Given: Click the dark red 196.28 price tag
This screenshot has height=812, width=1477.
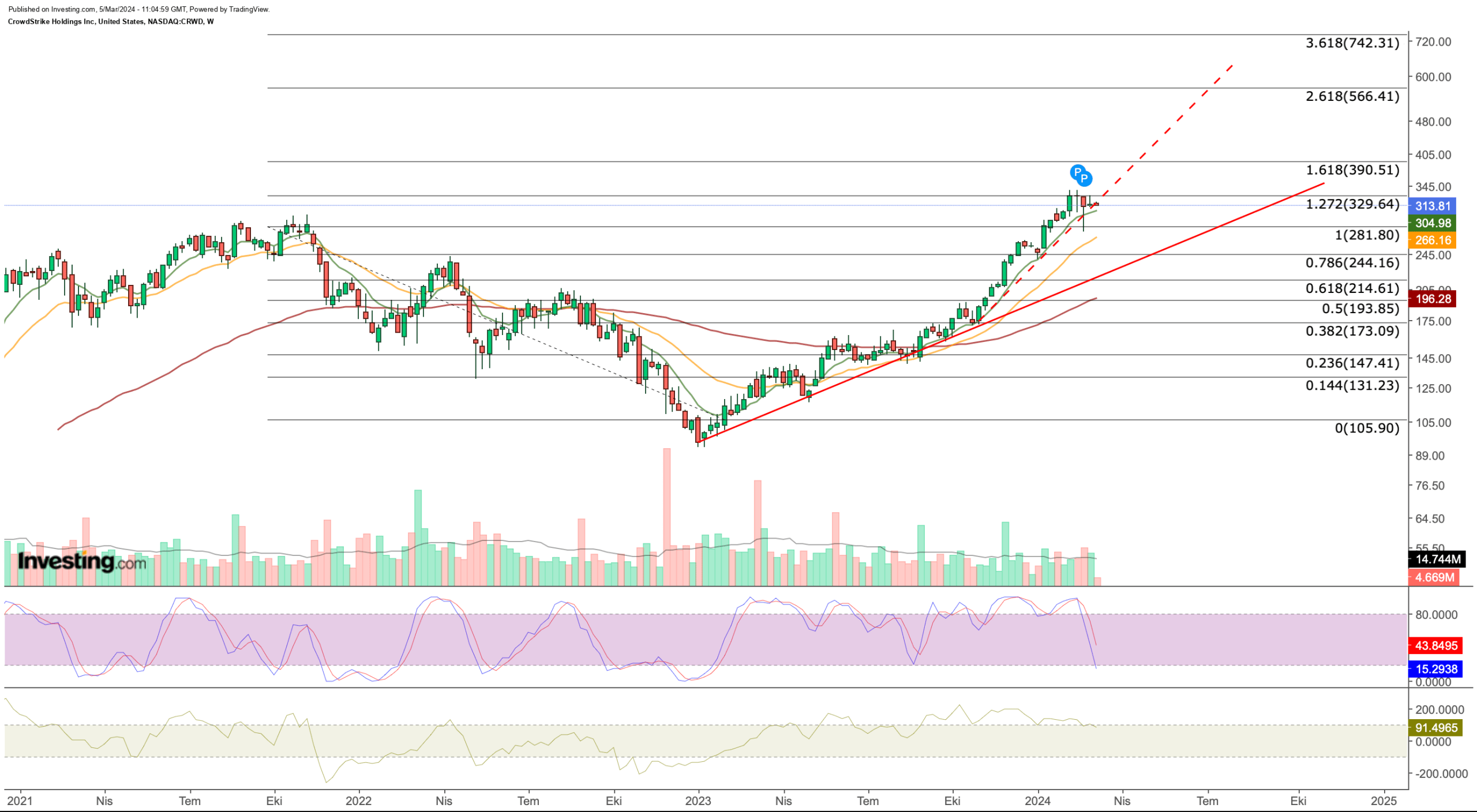Looking at the screenshot, I should (x=1433, y=299).
